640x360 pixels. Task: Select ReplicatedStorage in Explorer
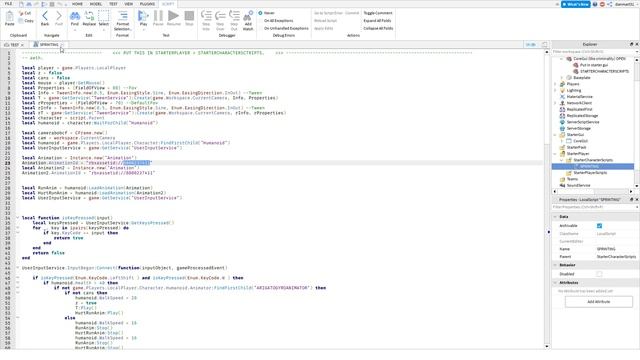pyautogui.click(x=582, y=116)
